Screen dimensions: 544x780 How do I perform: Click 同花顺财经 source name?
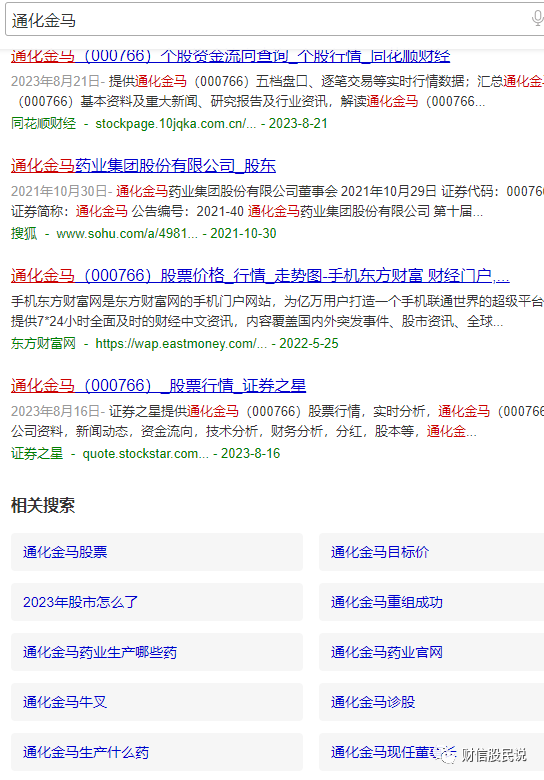point(43,123)
